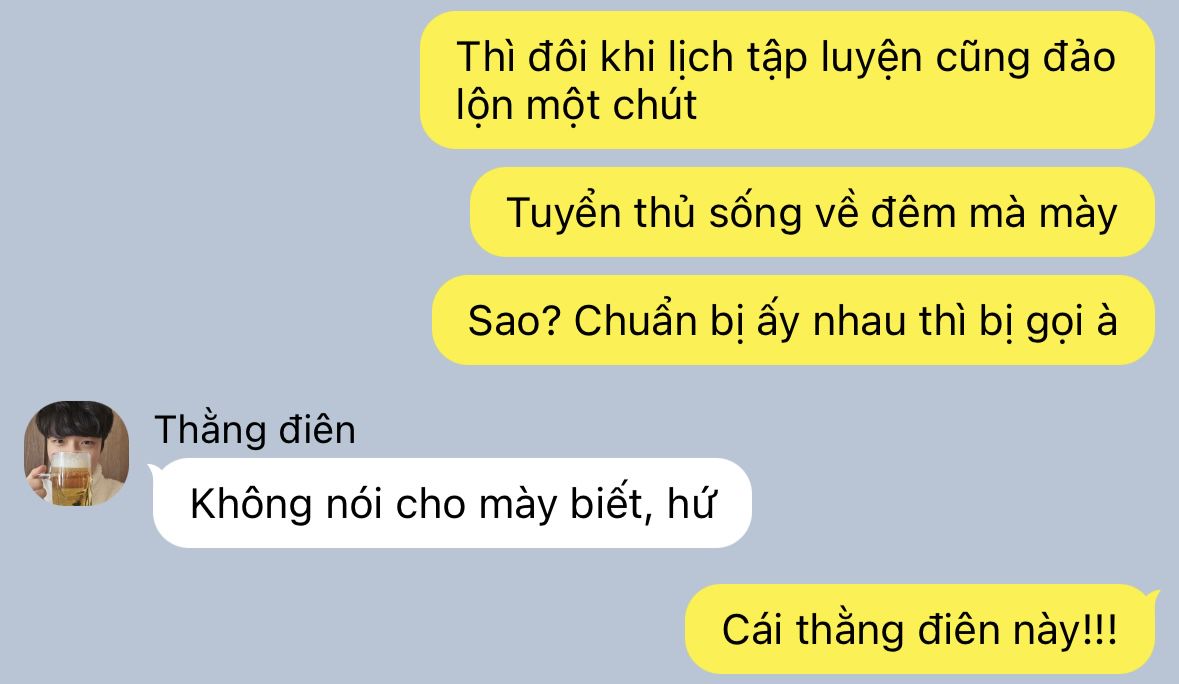Tap the "Cái thằng điên này!!!" message
The width and height of the screenshot is (1179, 684).
point(920,629)
